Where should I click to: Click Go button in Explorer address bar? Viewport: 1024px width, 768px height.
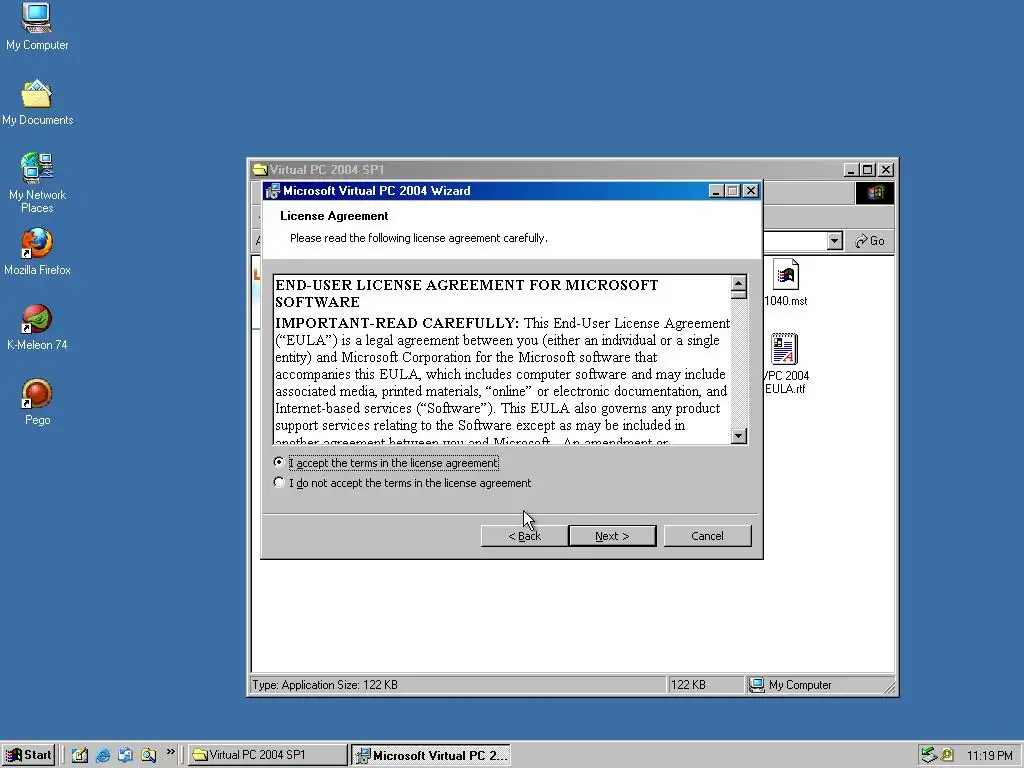870,241
